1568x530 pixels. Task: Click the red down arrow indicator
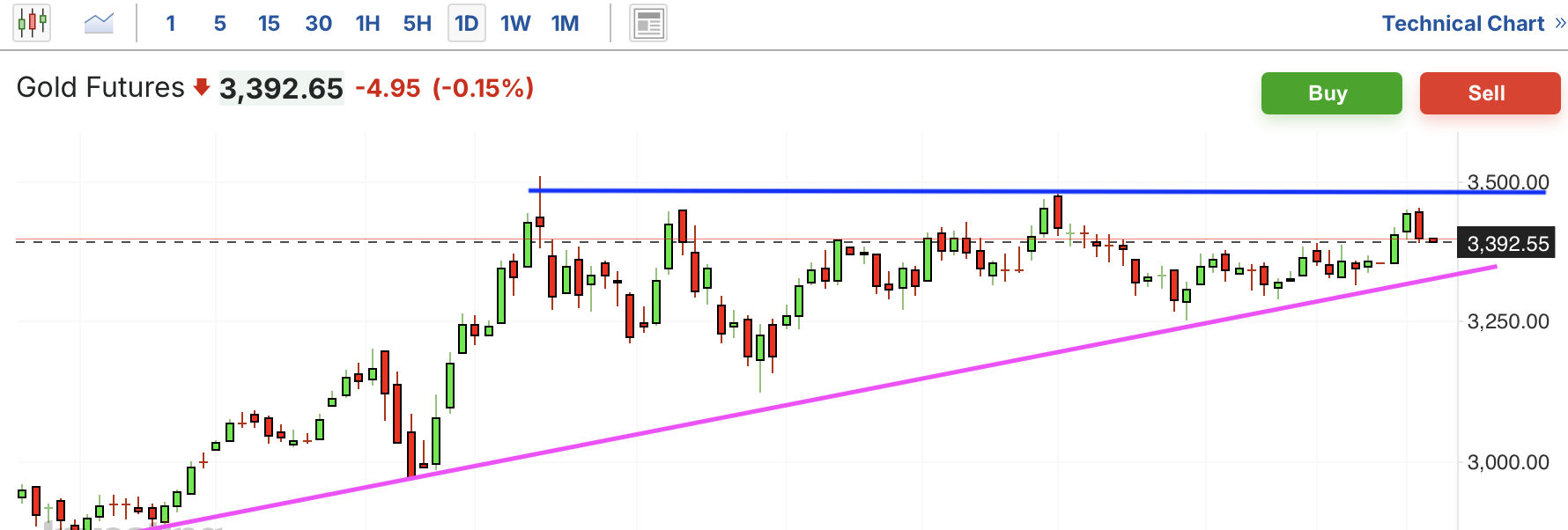click(x=202, y=87)
